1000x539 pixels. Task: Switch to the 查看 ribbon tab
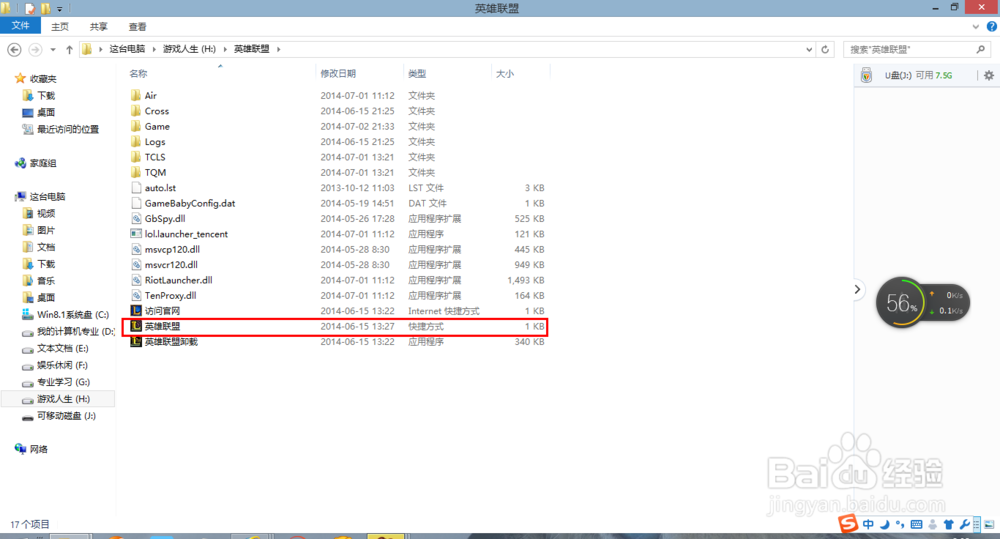click(137, 27)
